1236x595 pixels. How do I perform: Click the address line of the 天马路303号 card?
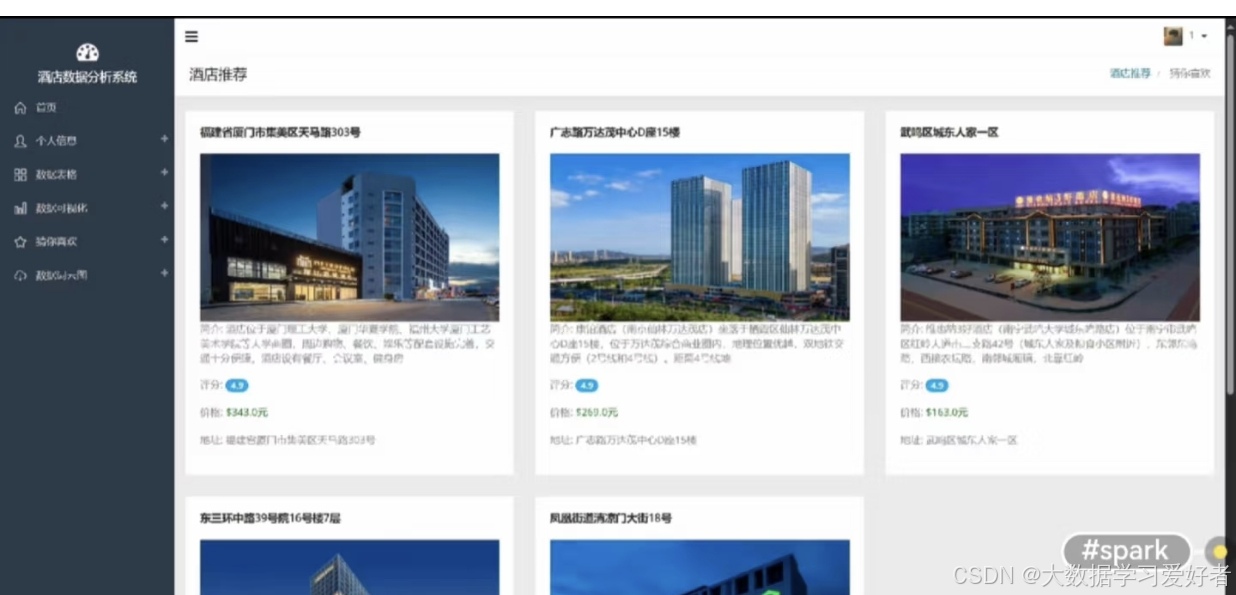288,440
